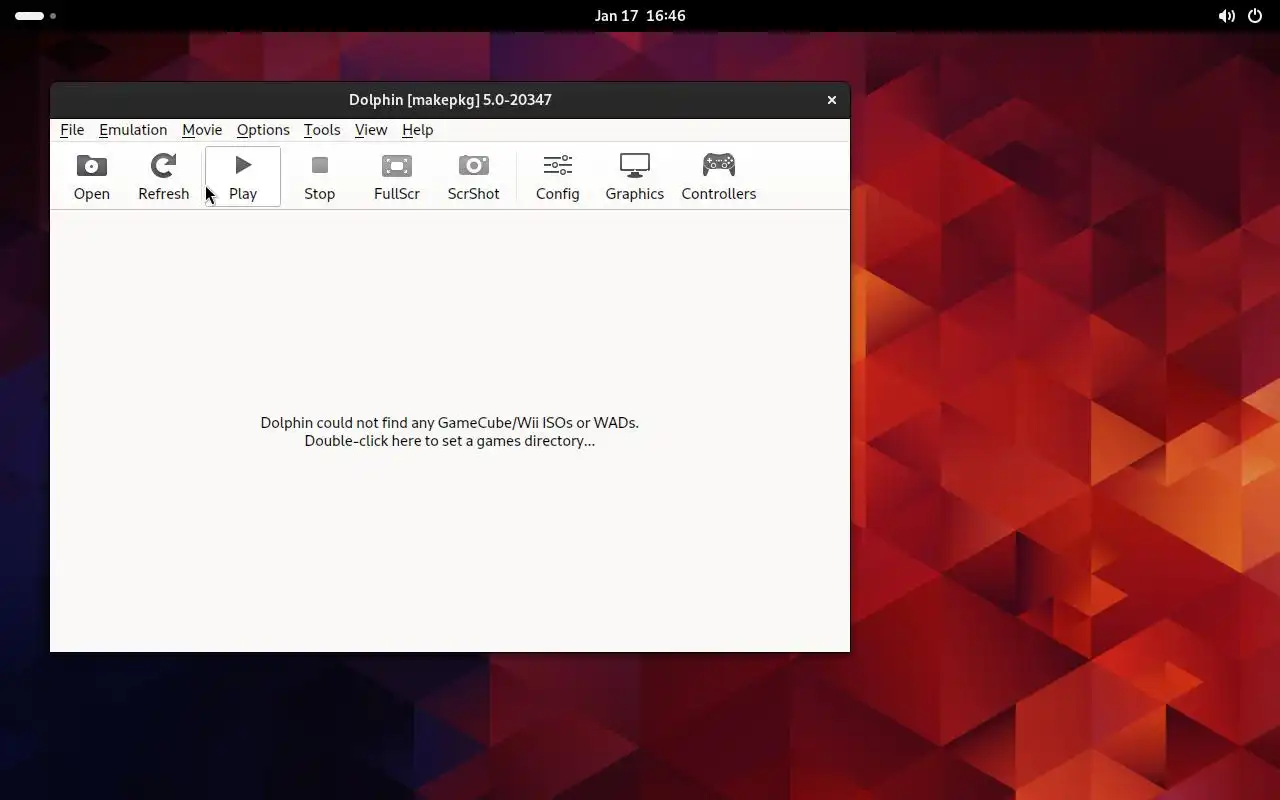The height and width of the screenshot is (800, 1280).
Task: Open the clock and calendar panel
Action: 640,16
